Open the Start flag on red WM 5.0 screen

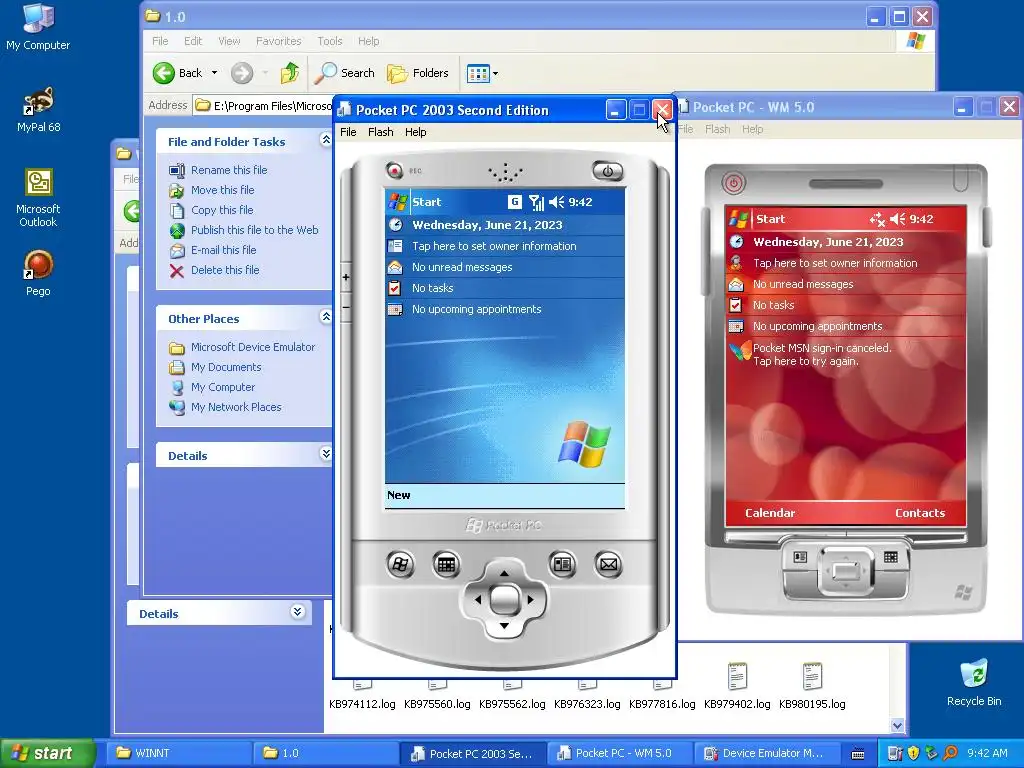(739, 219)
